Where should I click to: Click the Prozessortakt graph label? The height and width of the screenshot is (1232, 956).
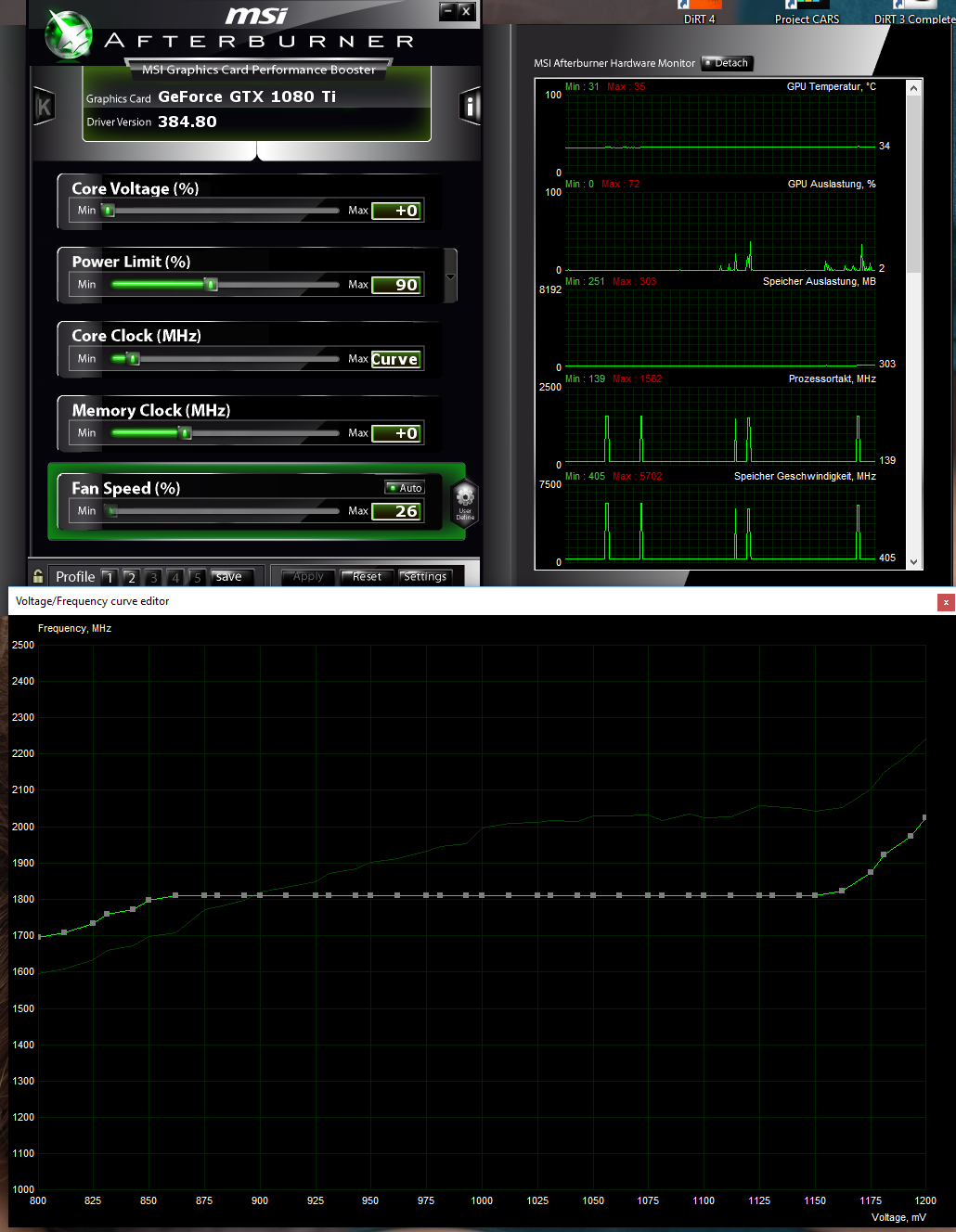(833, 379)
